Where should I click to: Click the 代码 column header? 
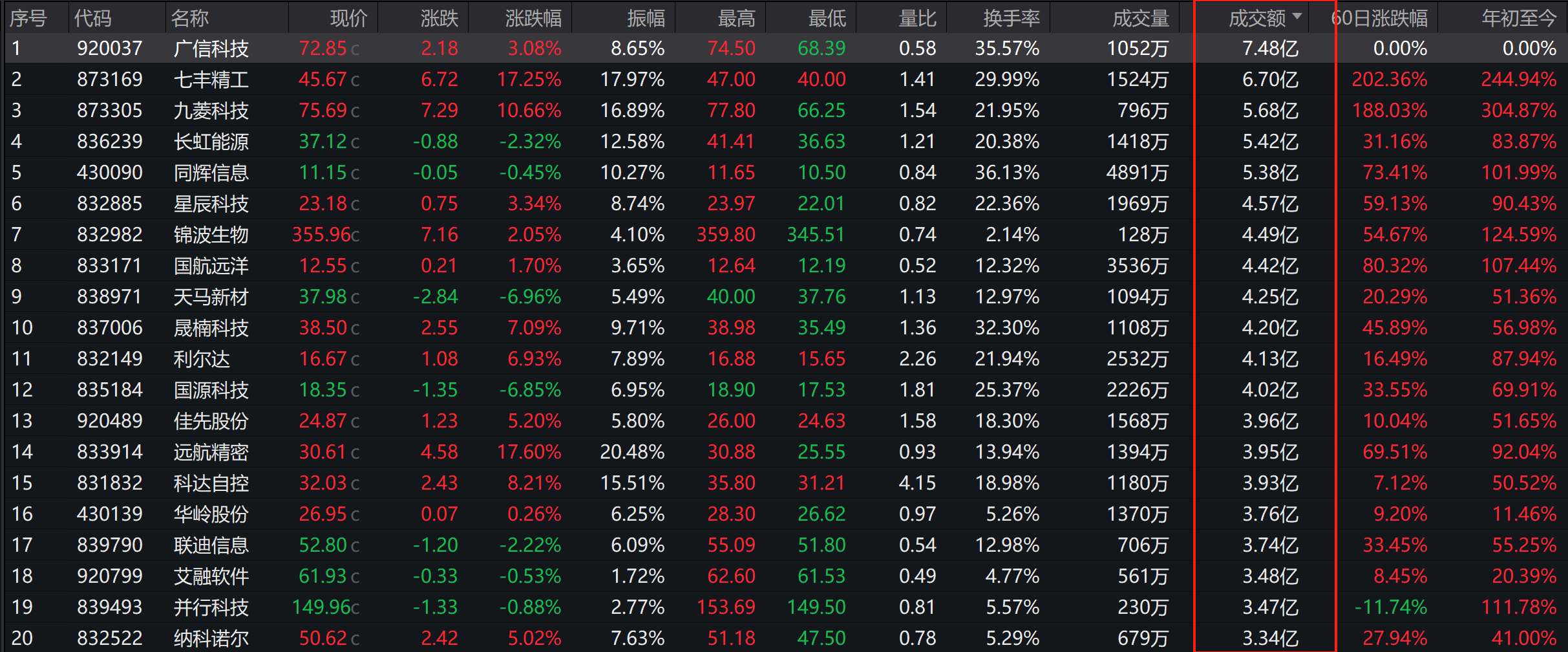92,18
